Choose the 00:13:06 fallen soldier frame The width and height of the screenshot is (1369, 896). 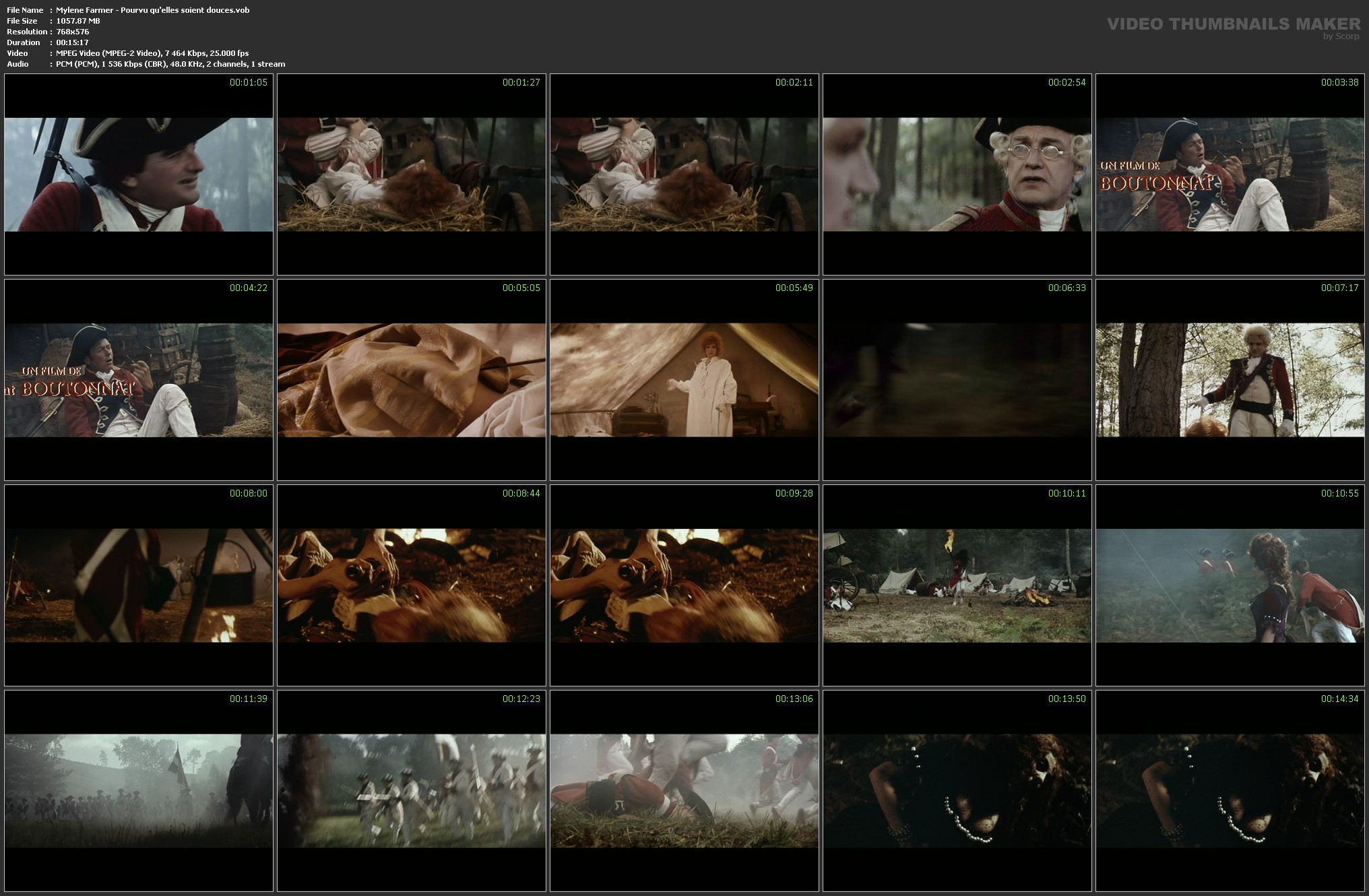coord(684,791)
